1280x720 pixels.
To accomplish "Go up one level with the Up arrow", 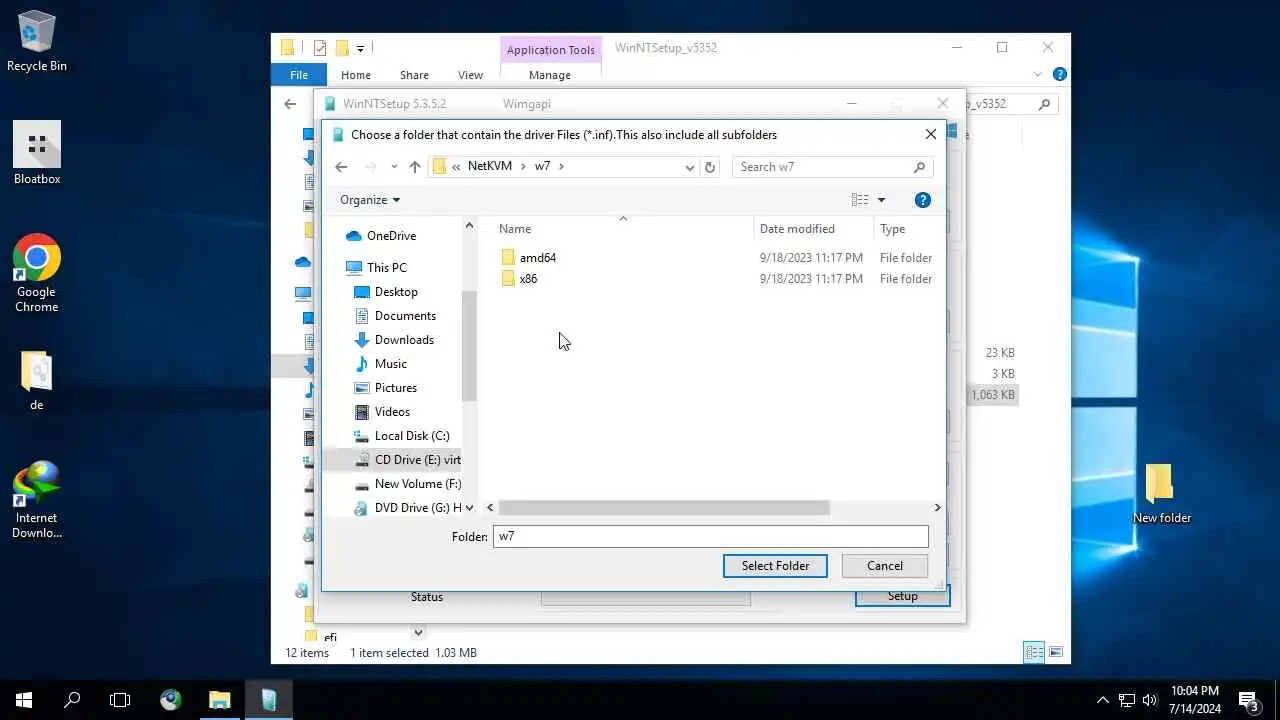I will click(x=415, y=167).
